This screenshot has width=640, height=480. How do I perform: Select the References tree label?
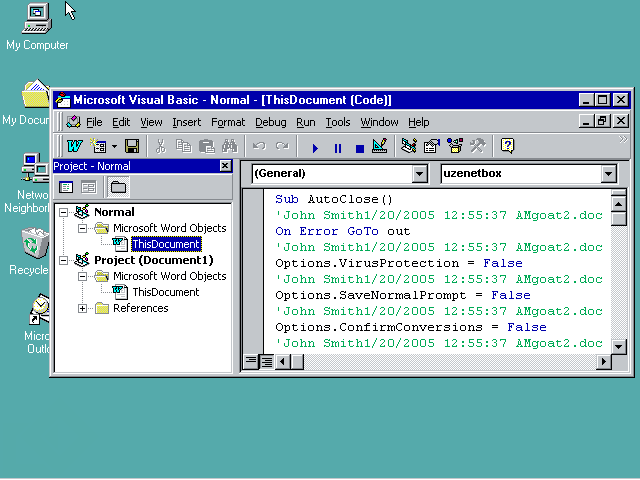tap(140, 308)
